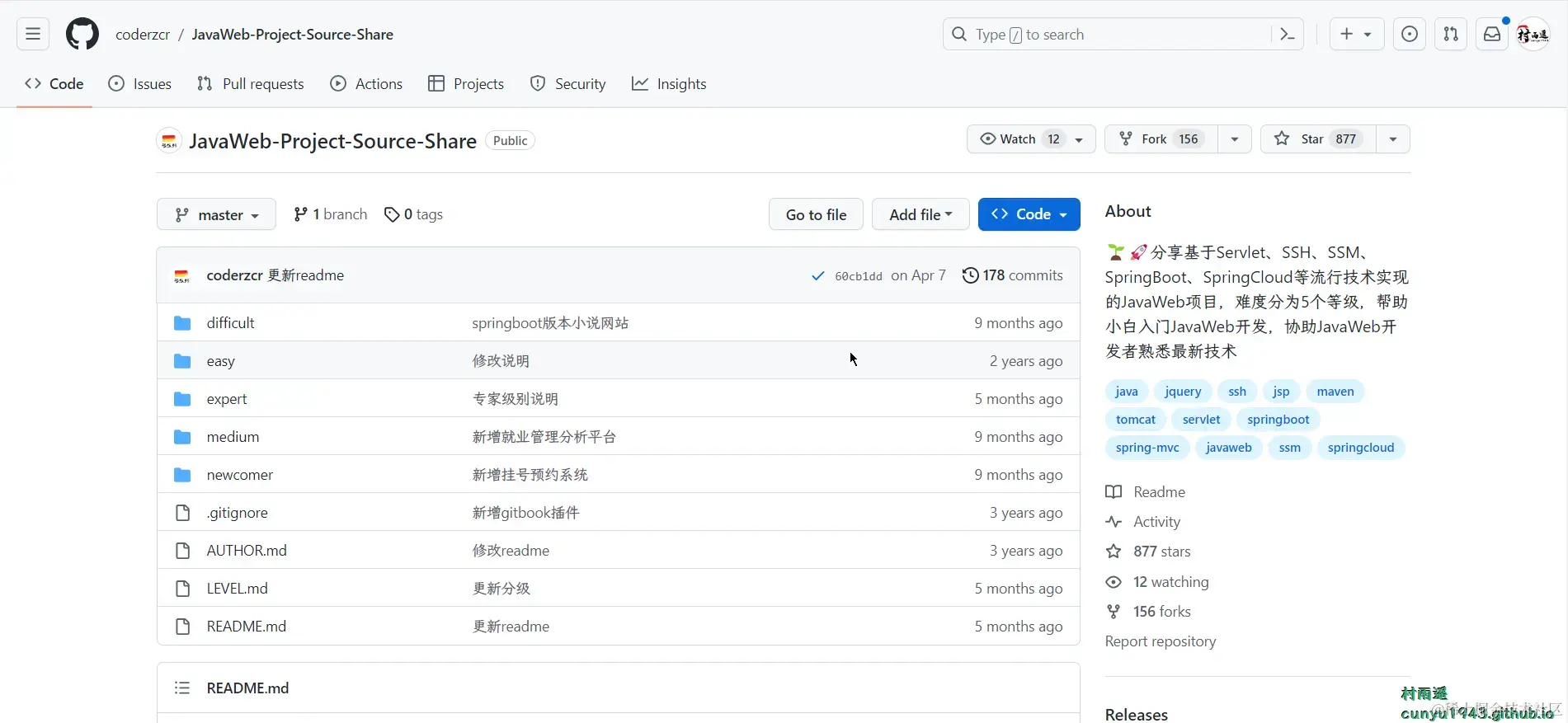
Task: Open commit message springboot版本小说网站
Action: pyautogui.click(x=550, y=323)
